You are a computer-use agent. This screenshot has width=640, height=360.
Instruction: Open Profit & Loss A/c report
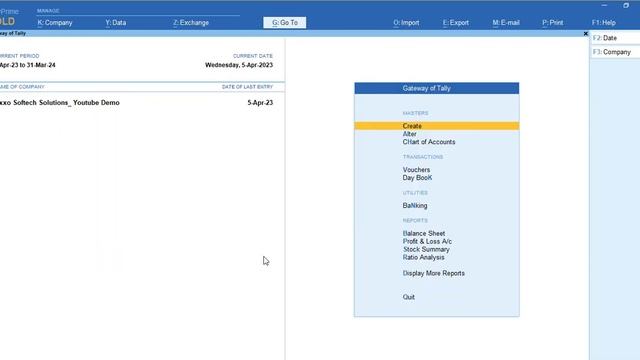pos(427,242)
